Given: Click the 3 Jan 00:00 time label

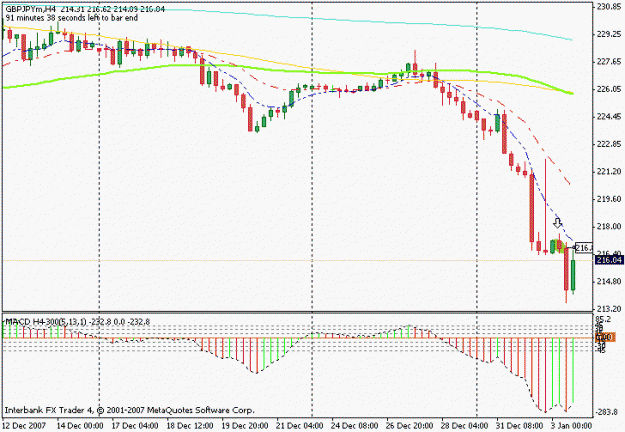Looking at the screenshot, I should pos(572,426).
